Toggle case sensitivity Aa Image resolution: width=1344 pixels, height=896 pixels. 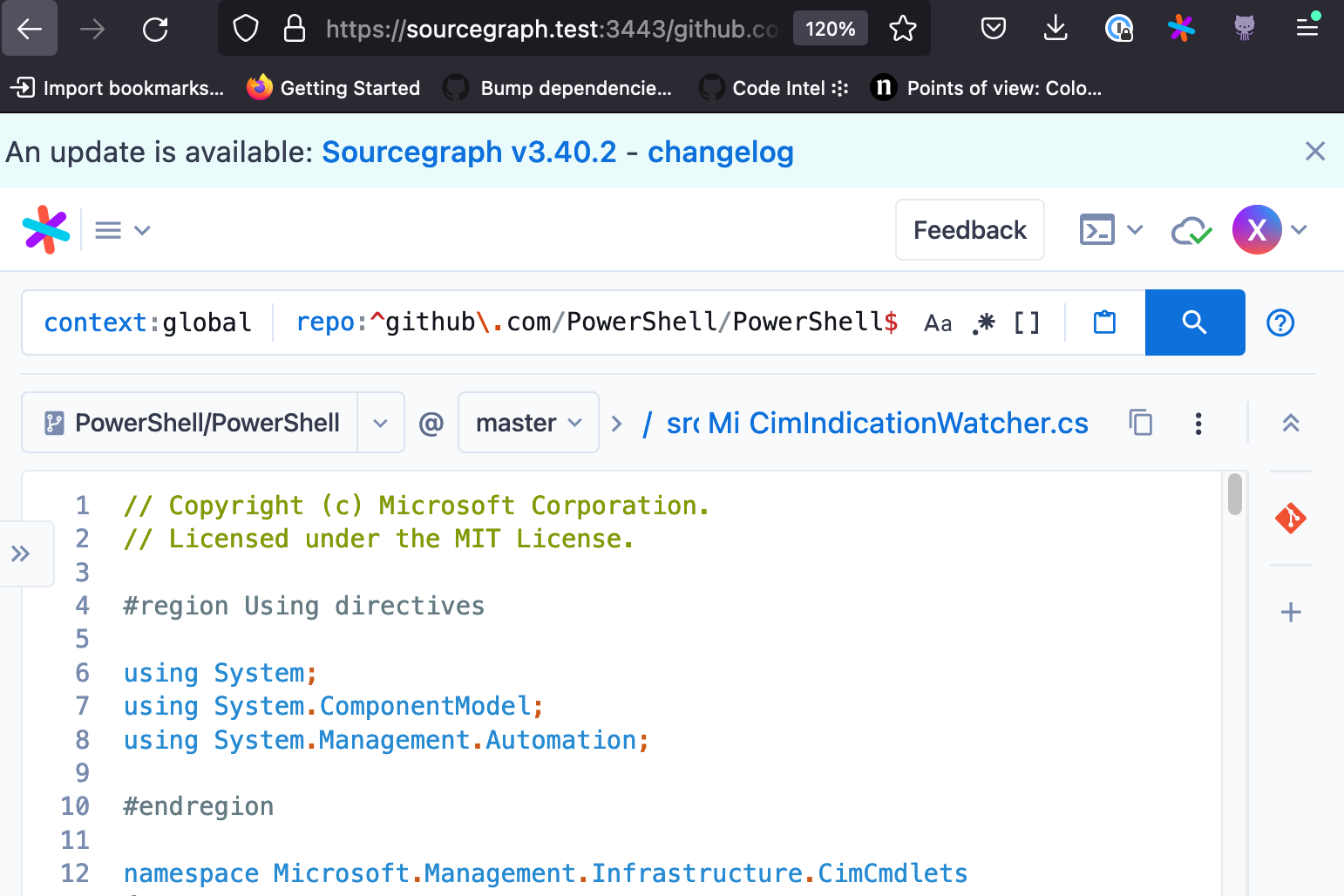(938, 323)
